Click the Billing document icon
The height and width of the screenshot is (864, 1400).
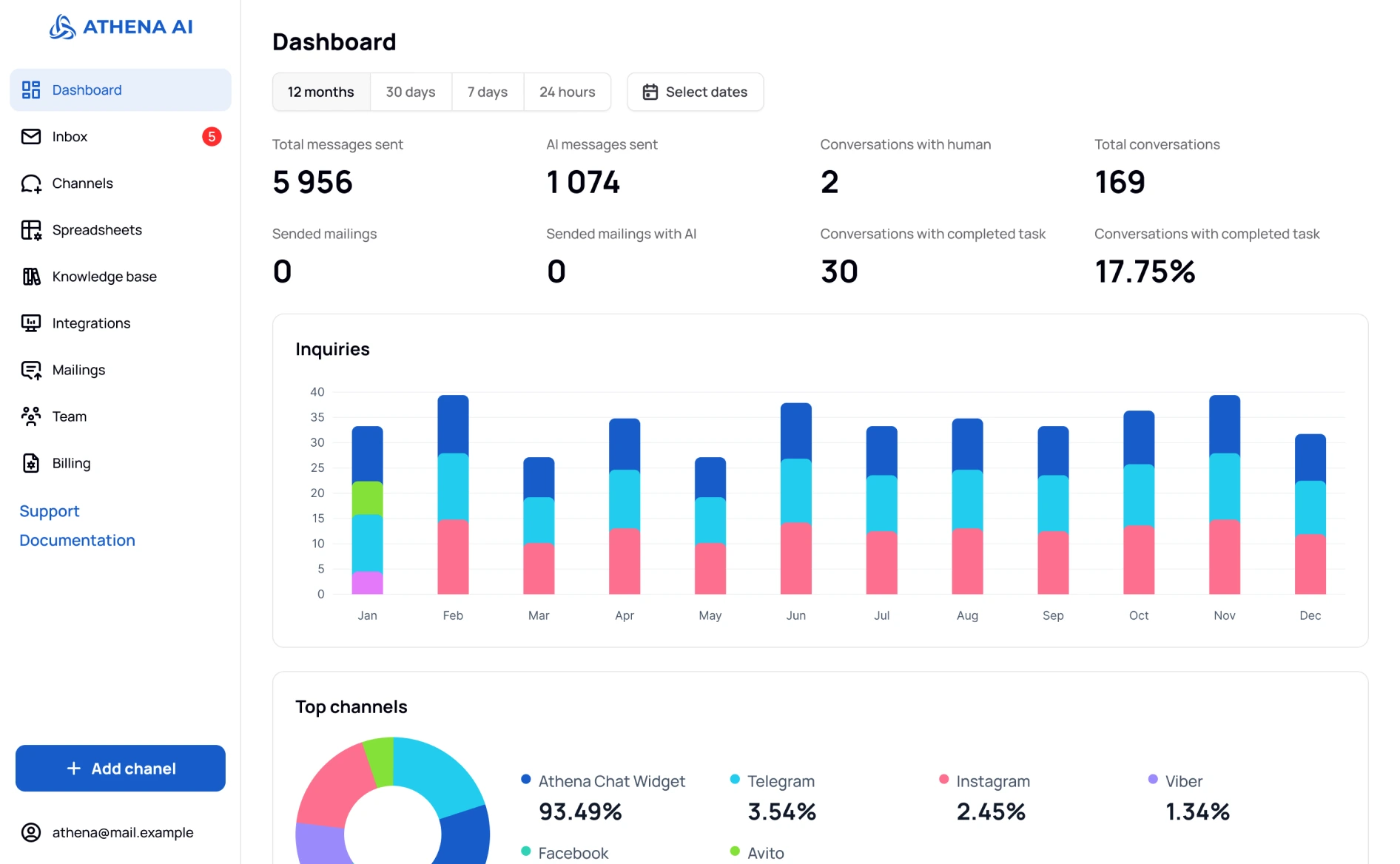pos(31,463)
